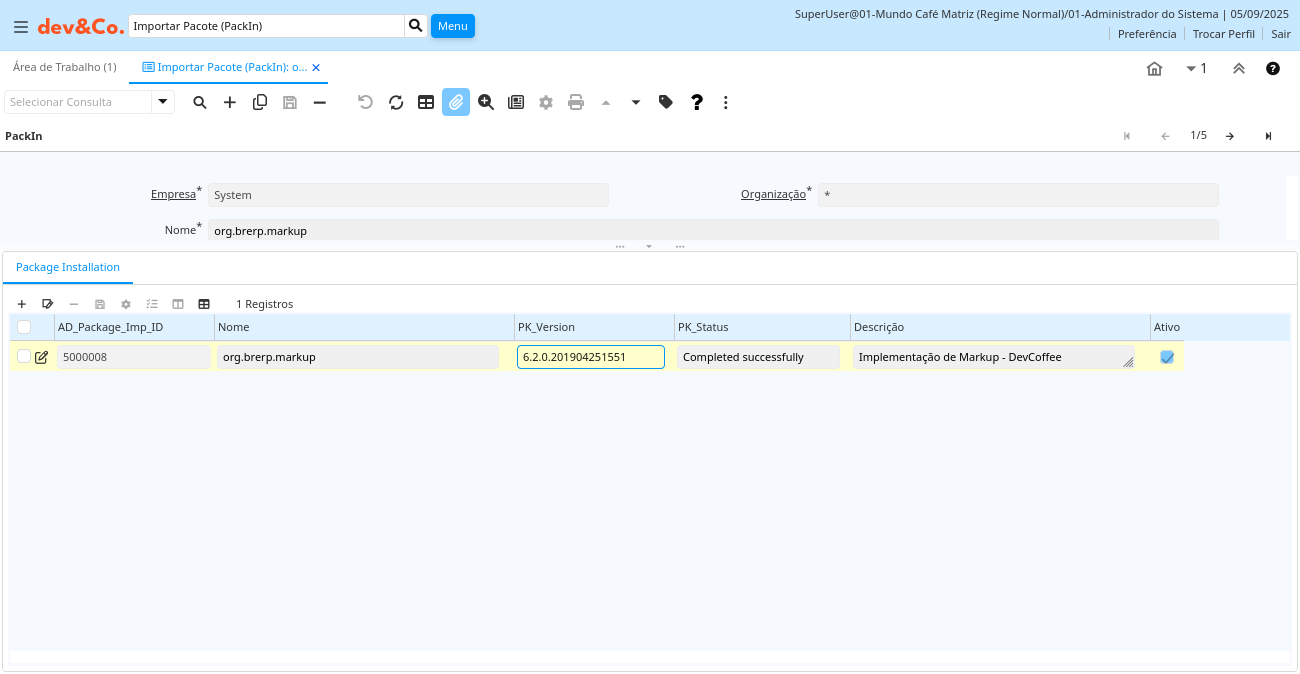Screen dimensions: 1300x674
Task: Expand the detail record down arrow
Action: pos(636,102)
